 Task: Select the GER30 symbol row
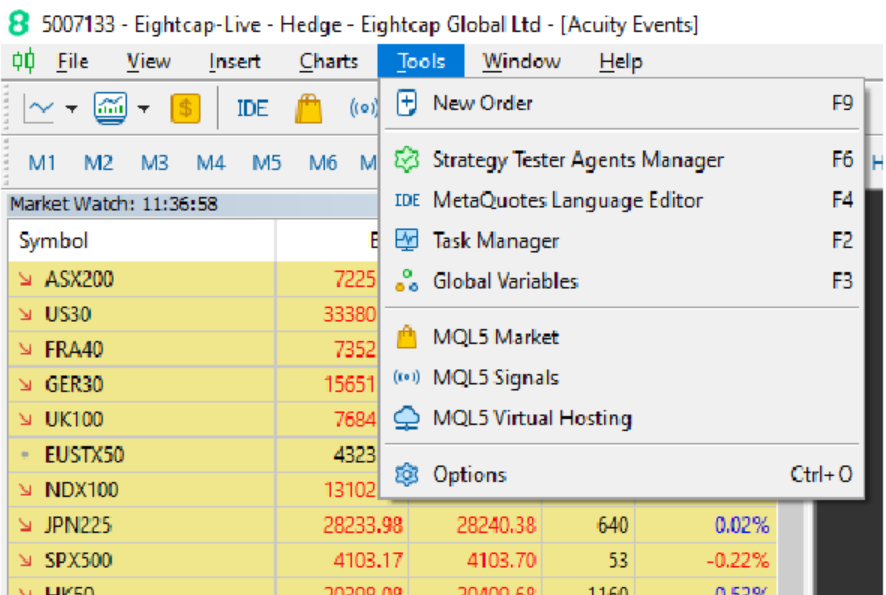193,384
